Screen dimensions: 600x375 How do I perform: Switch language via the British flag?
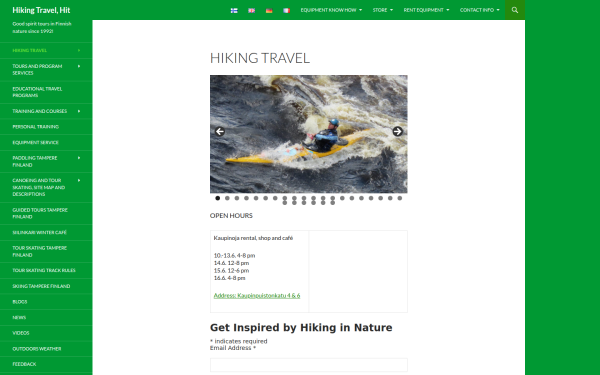tap(251, 10)
